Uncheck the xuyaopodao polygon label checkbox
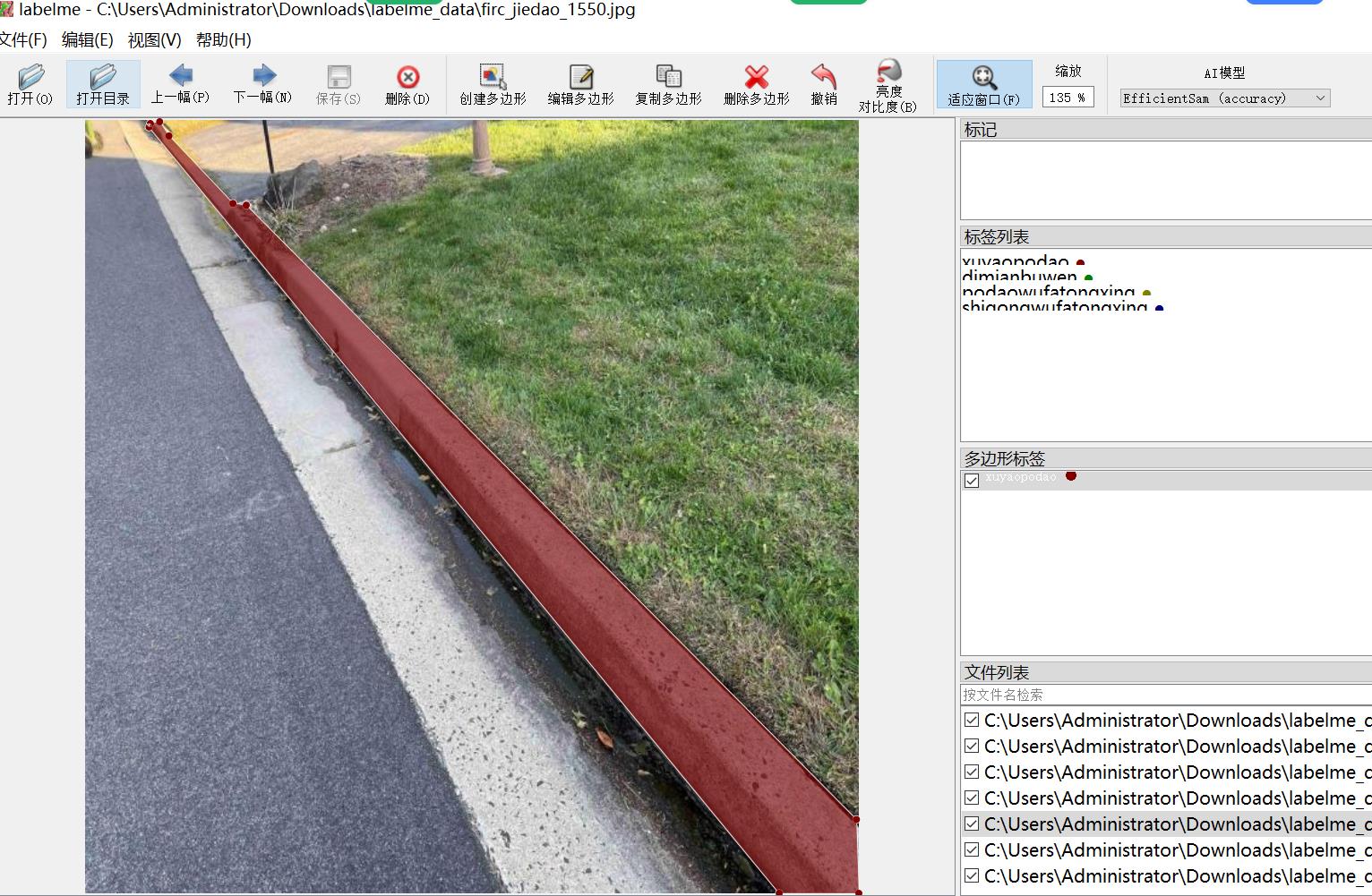This screenshot has width=1372, height=896. click(972, 481)
